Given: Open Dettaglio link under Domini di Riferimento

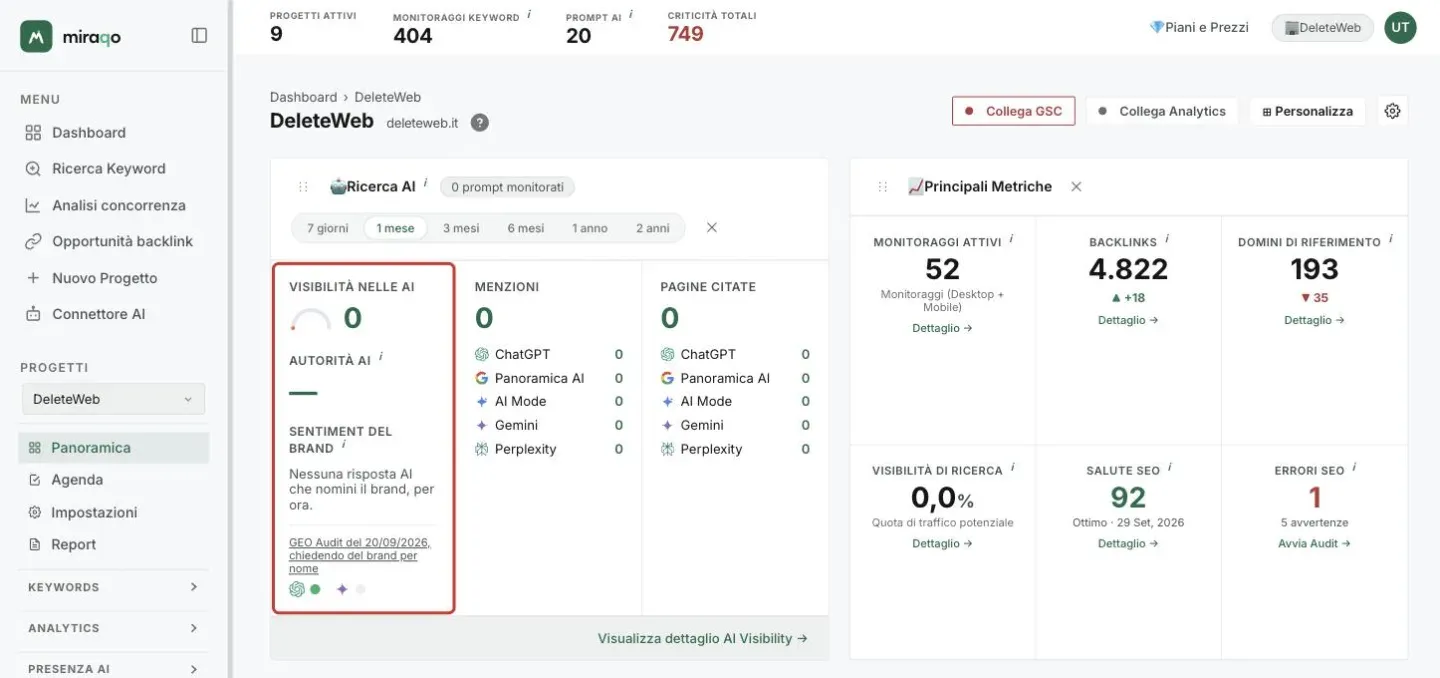Looking at the screenshot, I should (x=1314, y=320).
